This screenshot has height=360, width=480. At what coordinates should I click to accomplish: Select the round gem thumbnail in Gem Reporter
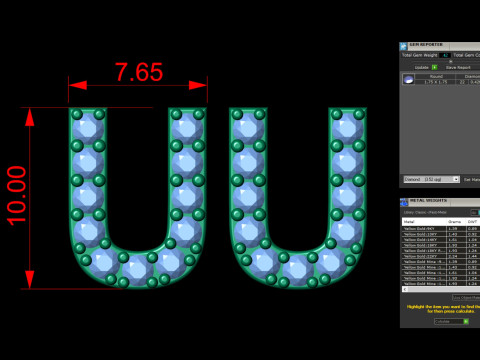tap(408, 79)
